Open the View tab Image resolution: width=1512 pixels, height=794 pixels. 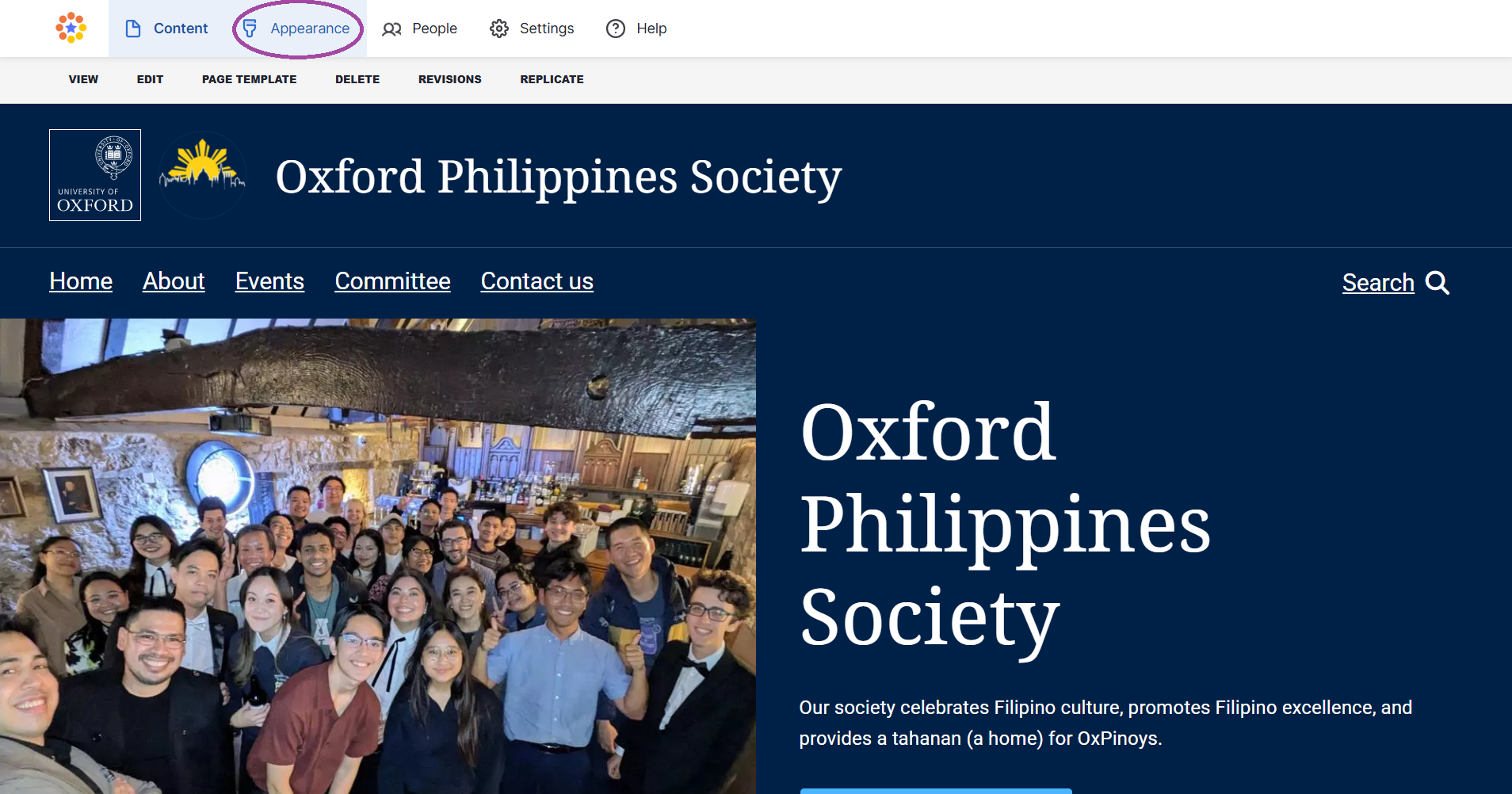(x=83, y=79)
